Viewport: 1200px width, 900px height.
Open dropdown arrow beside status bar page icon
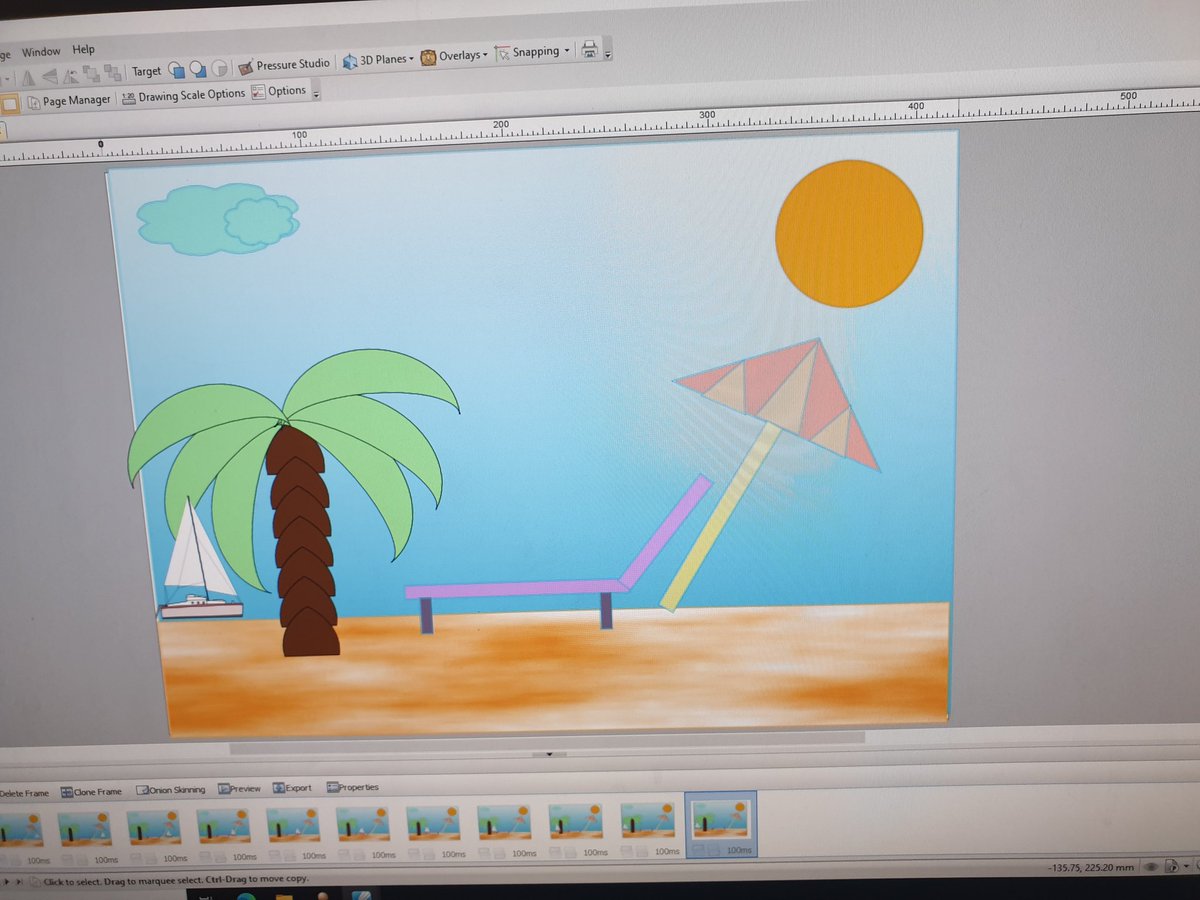pyautogui.click(x=1186, y=866)
